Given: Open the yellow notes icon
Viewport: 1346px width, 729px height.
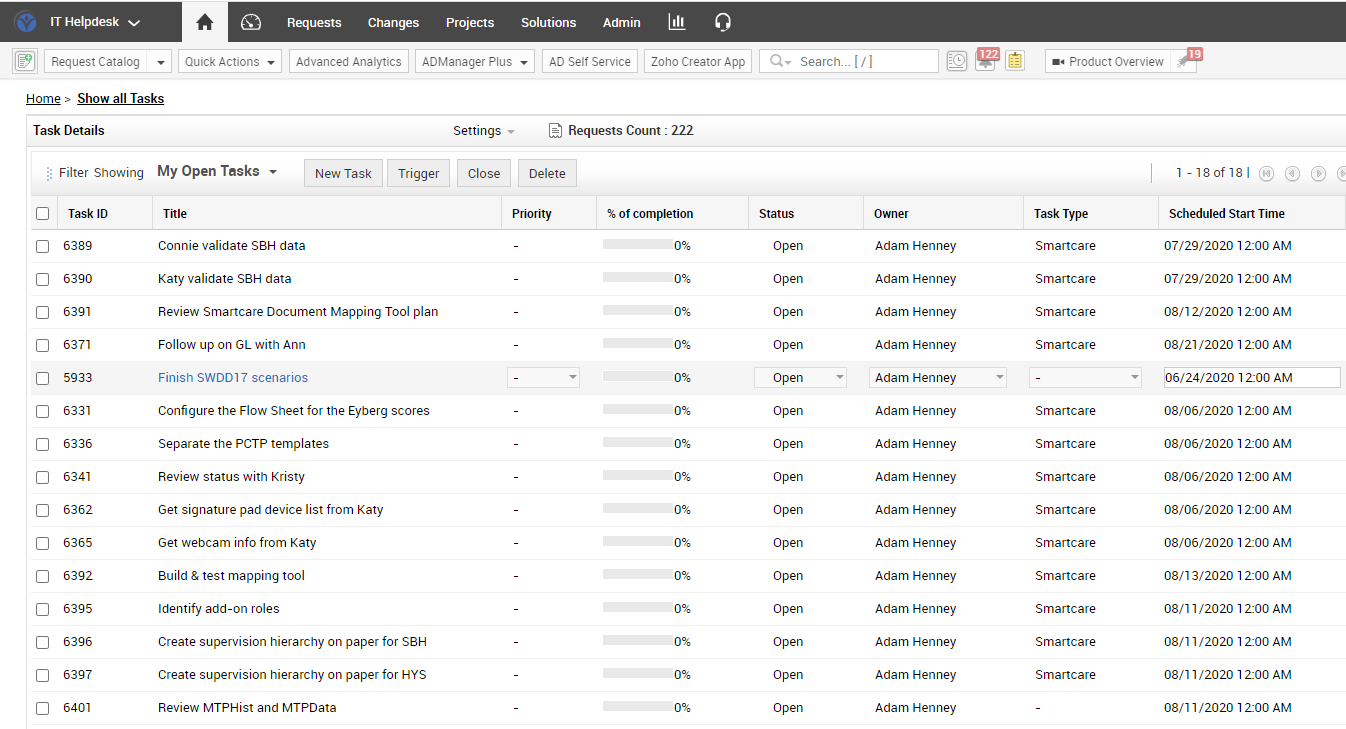Looking at the screenshot, I should coord(1015,61).
